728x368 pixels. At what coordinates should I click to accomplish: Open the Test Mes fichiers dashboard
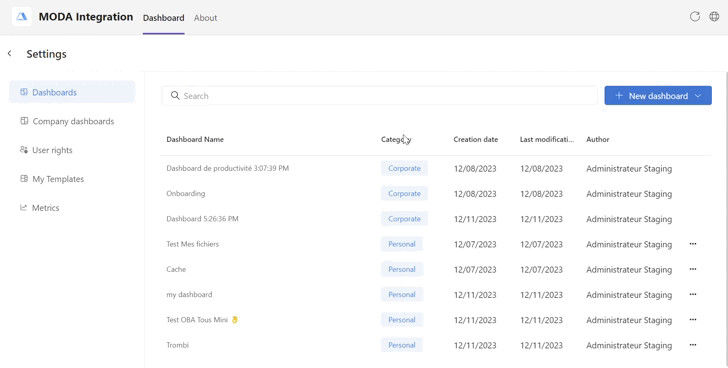(x=192, y=244)
